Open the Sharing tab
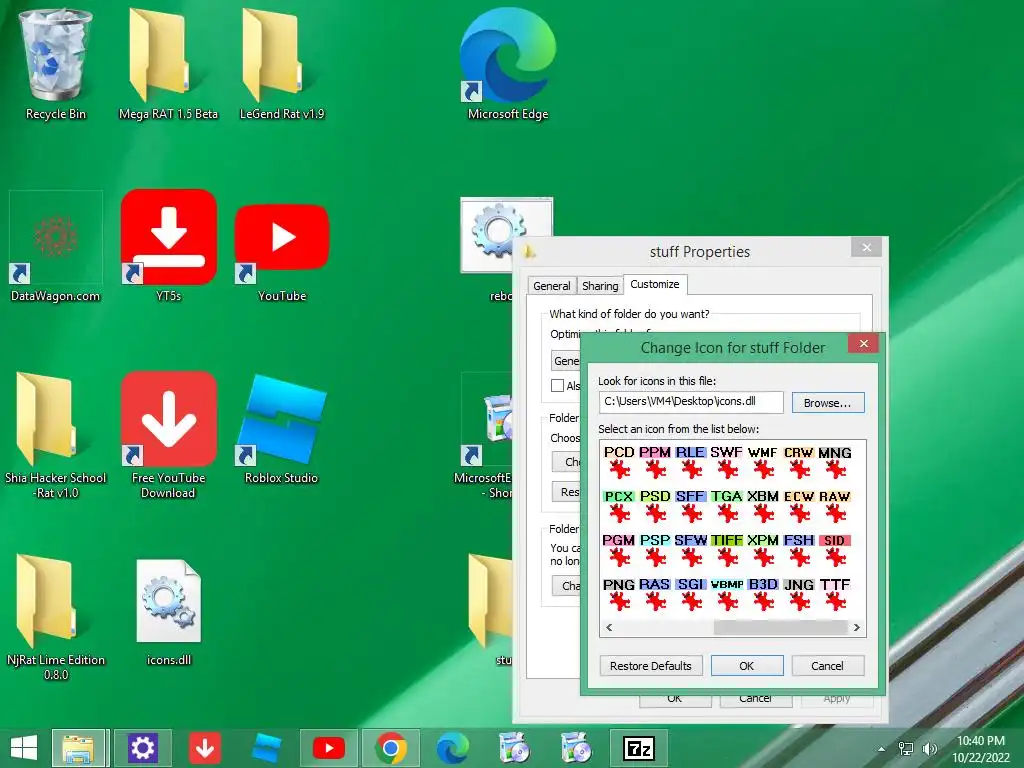The width and height of the screenshot is (1024, 768). pyautogui.click(x=600, y=286)
